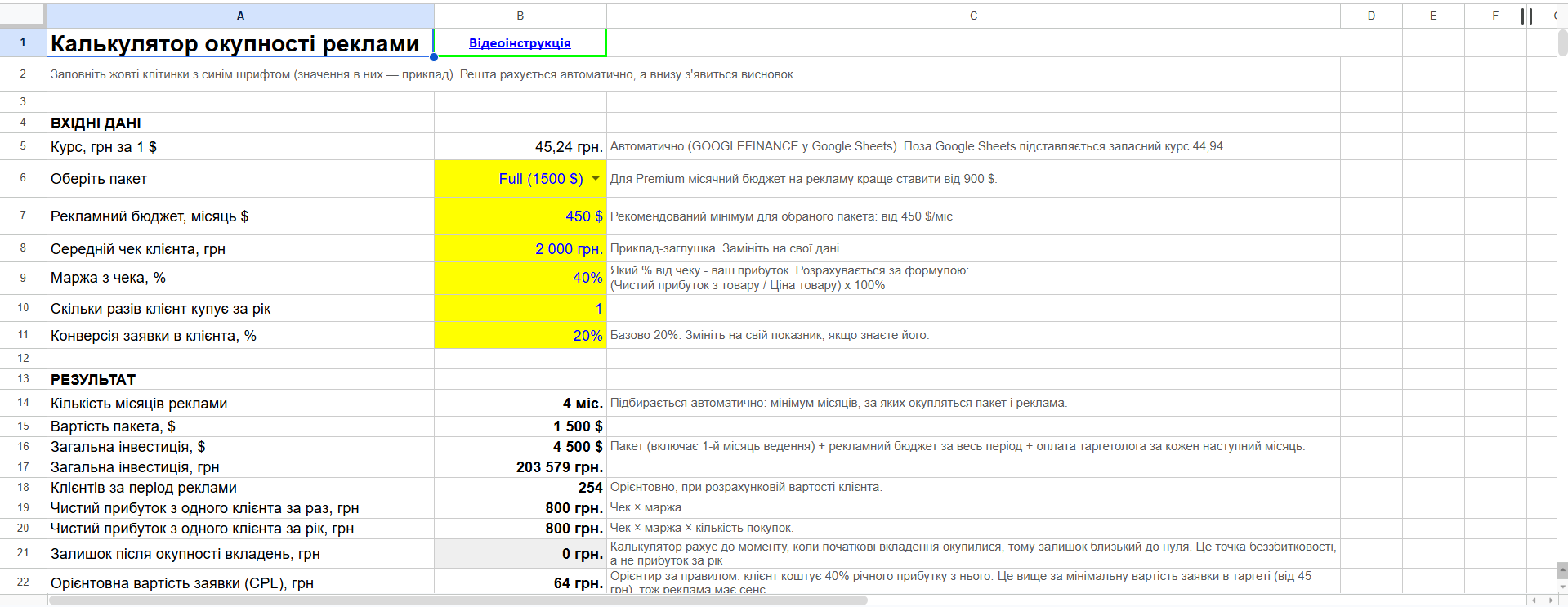
Task: Select column D header
Action: [1371, 16]
